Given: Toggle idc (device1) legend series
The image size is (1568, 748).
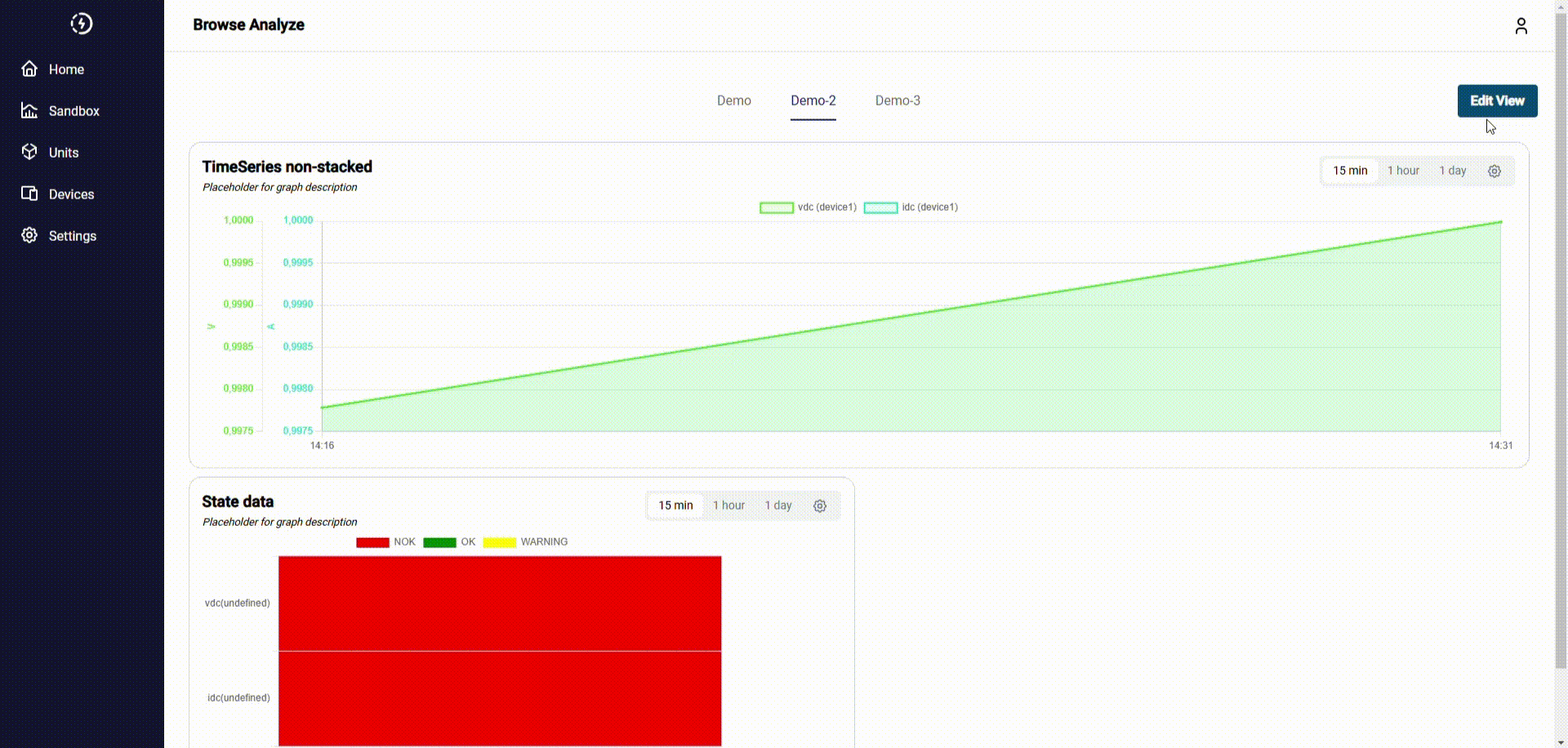Looking at the screenshot, I should click(911, 207).
